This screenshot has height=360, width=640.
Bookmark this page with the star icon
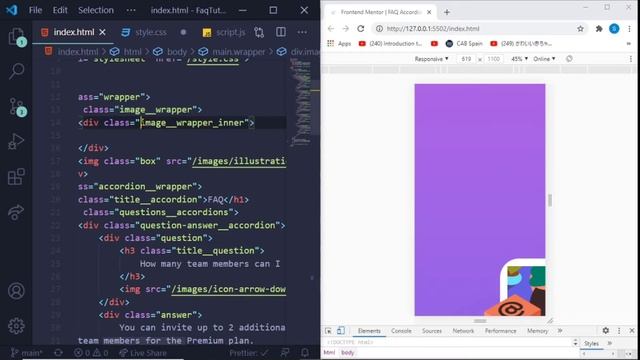(580, 29)
